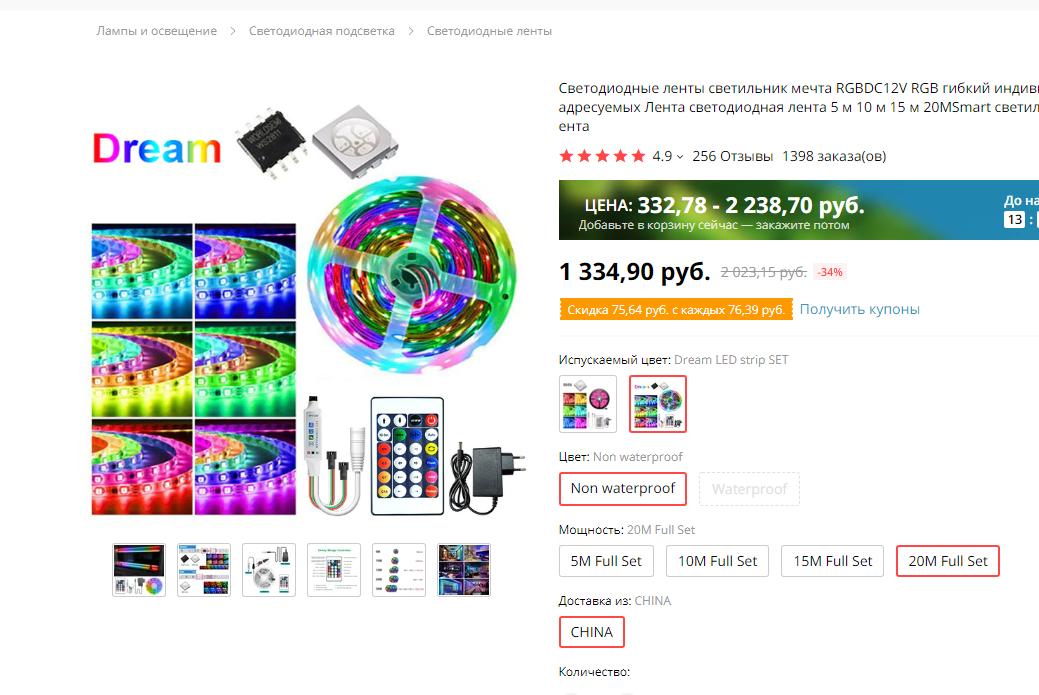
Task: Expand the 4.9 rating breakdown arrow
Action: 680,157
